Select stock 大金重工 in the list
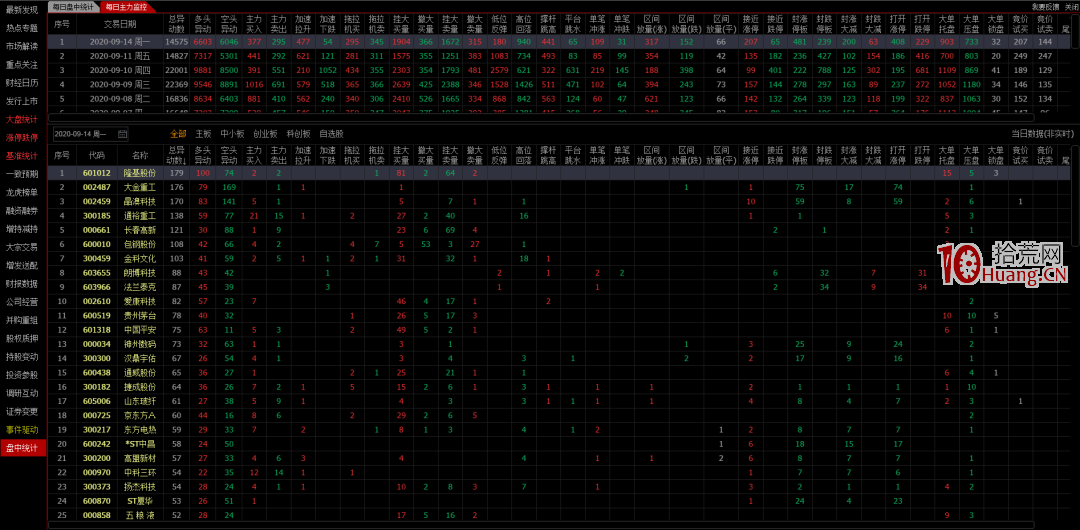The width and height of the screenshot is (1080, 530). [559, 187]
